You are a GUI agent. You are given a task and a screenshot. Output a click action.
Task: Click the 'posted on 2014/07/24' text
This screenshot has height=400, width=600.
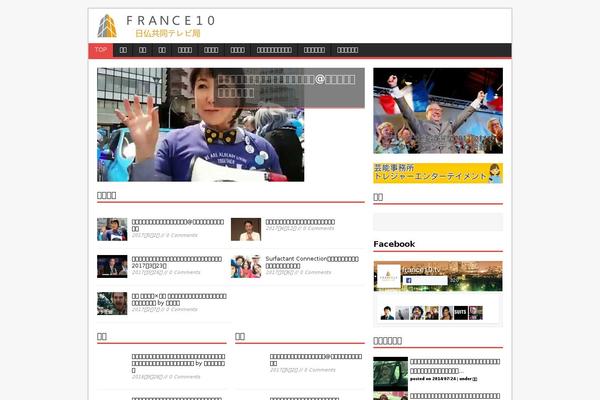433,379
